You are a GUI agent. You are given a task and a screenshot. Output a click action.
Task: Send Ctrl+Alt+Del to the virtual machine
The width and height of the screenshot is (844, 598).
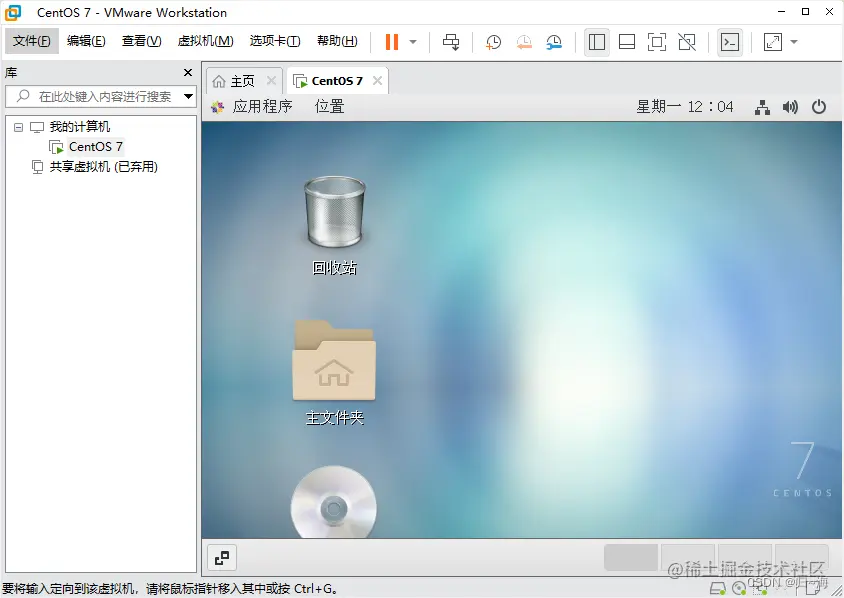coord(451,41)
